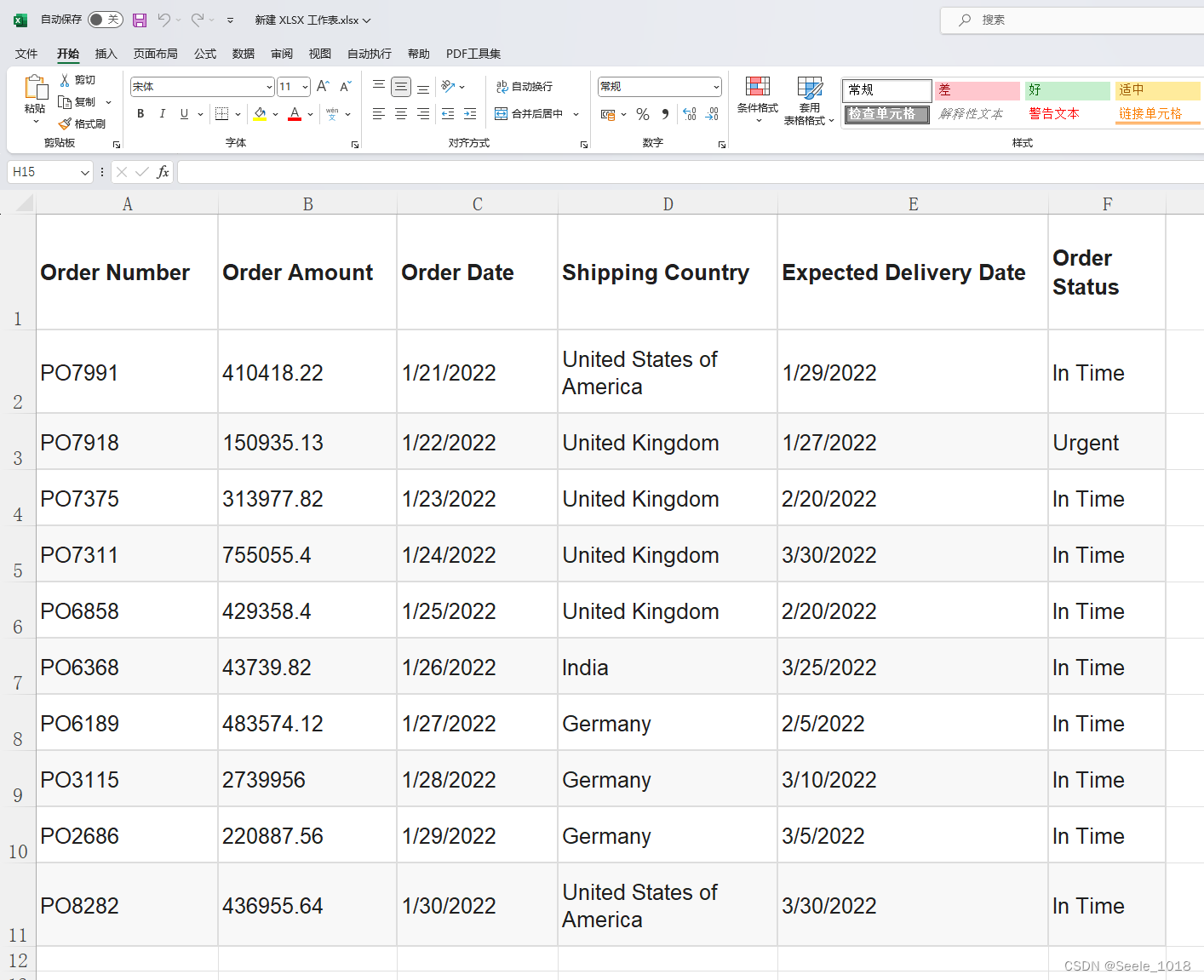Screen dimensions: 1204x980
Task: Click the formula bar input
Action: pyautogui.click(x=690, y=172)
